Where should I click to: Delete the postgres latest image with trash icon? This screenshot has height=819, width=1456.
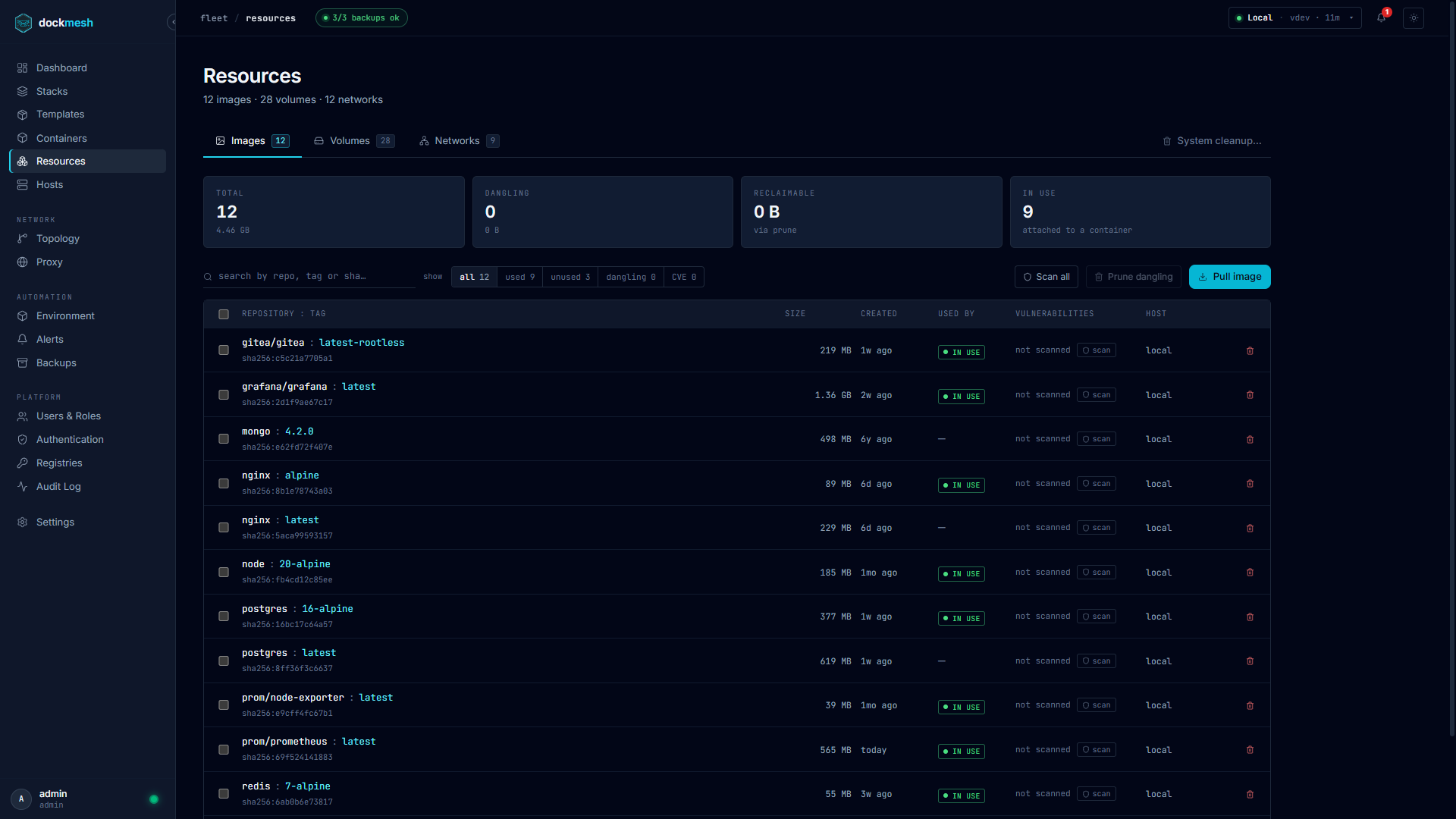(x=1250, y=661)
